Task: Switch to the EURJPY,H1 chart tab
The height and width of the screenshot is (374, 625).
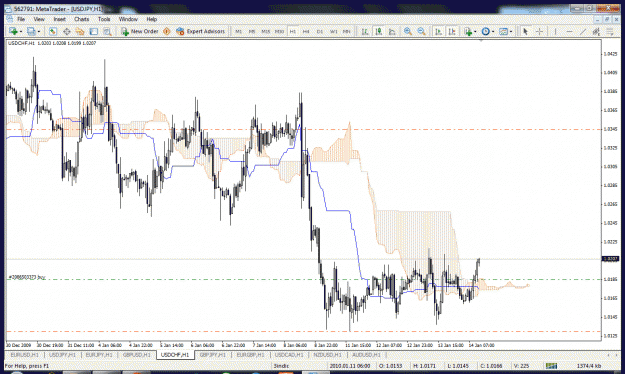Action: point(99,355)
